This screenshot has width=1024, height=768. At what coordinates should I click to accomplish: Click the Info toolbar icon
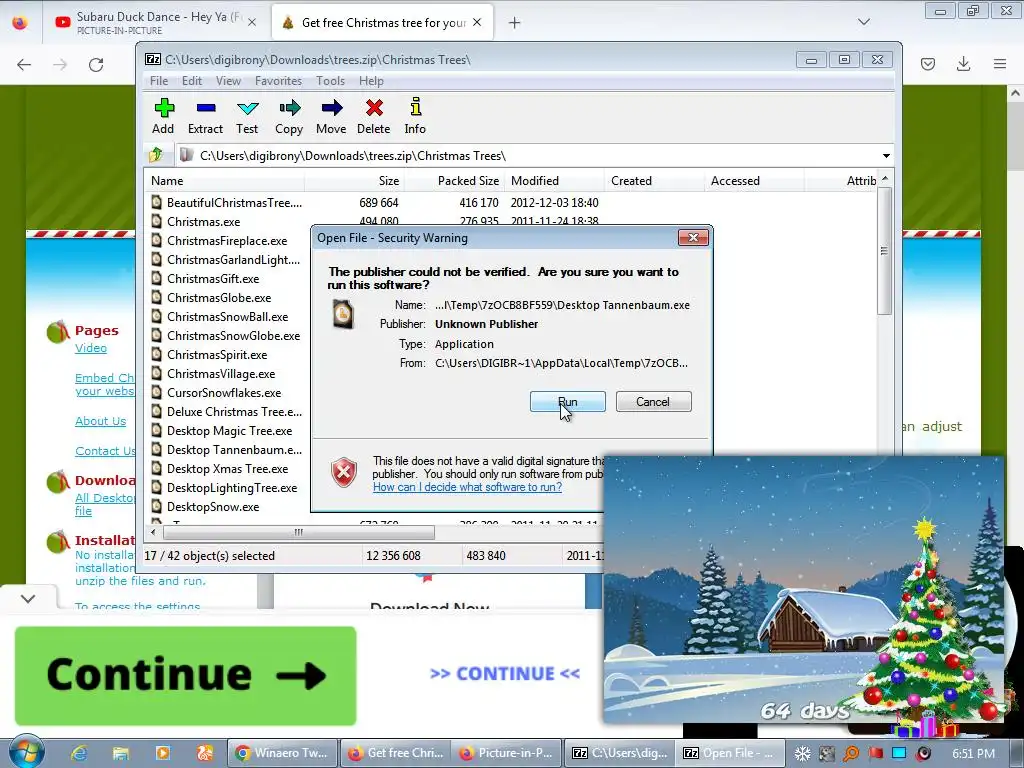click(415, 116)
